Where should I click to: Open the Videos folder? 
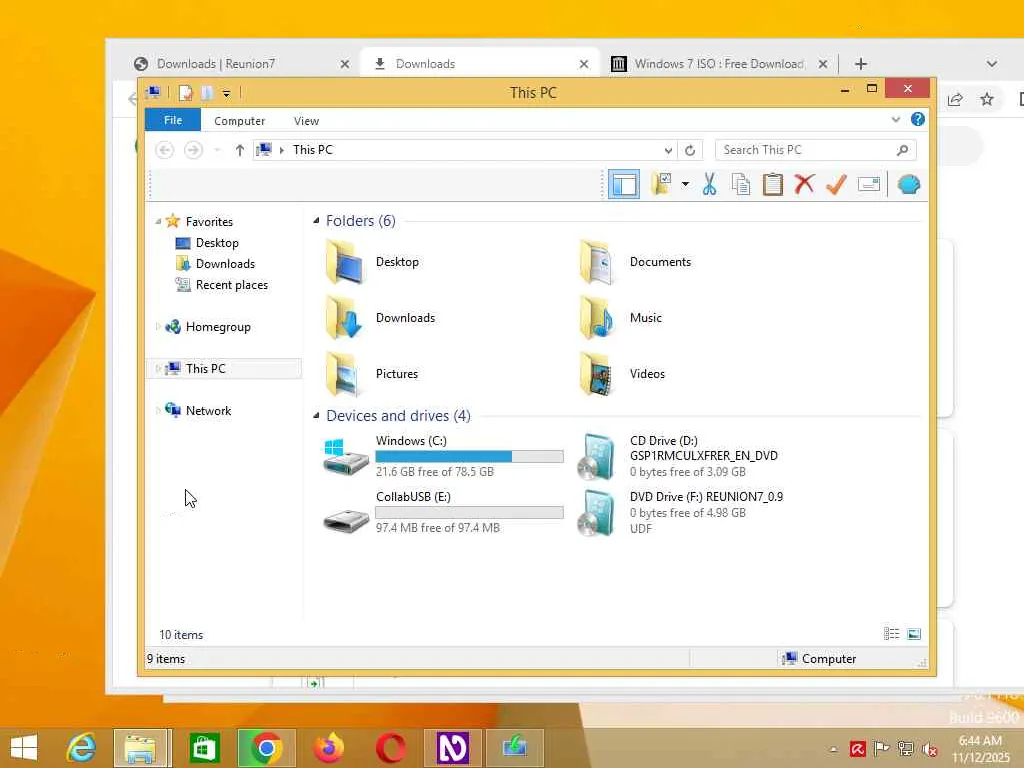tap(622, 374)
